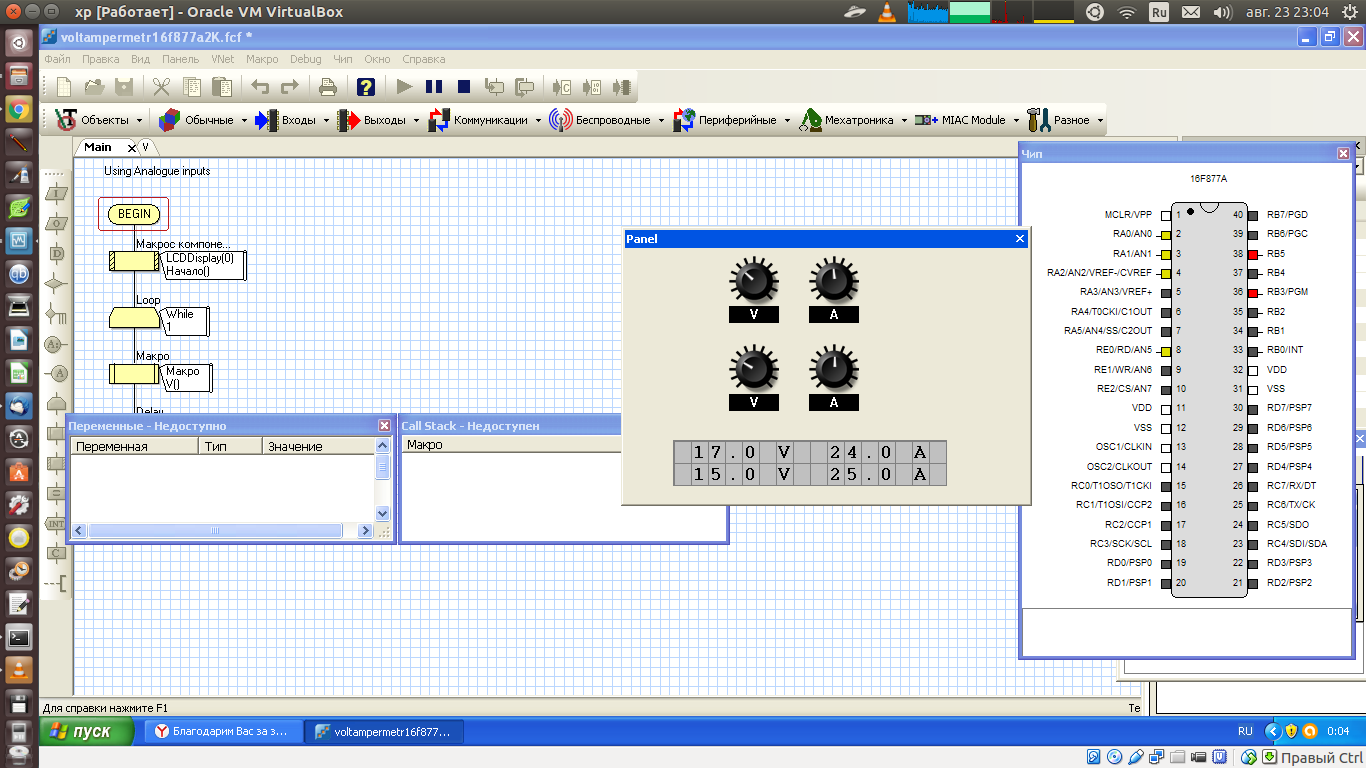The height and width of the screenshot is (768, 1366).
Task: Click the Undo arrow icon
Action: pyautogui.click(x=260, y=87)
